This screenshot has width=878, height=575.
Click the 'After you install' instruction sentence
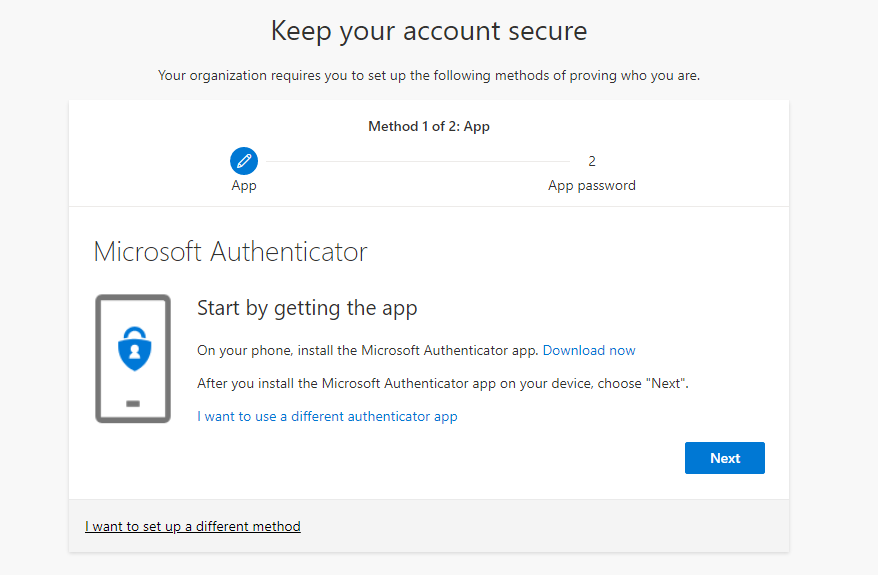(442, 384)
